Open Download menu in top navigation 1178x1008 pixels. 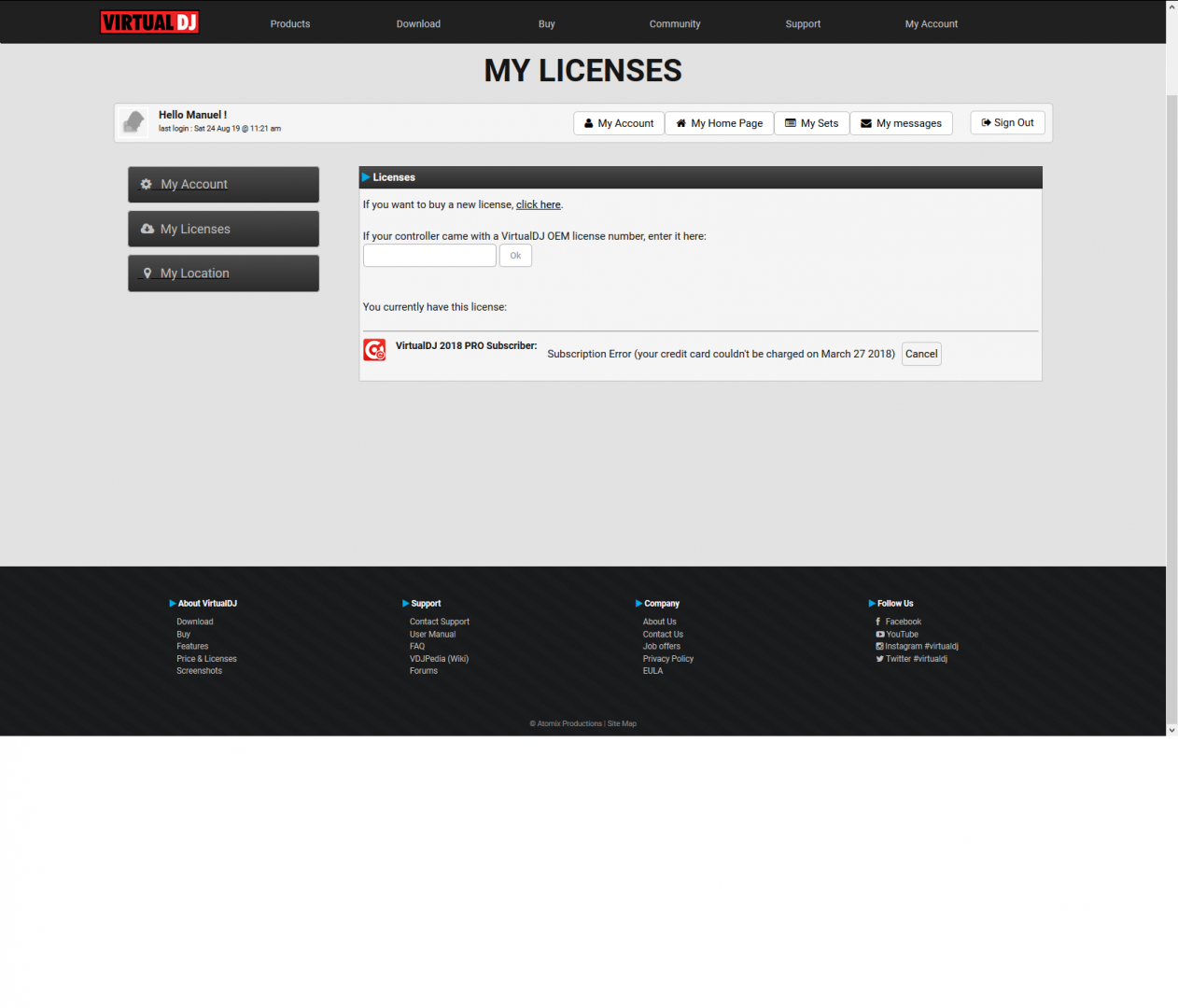(418, 24)
